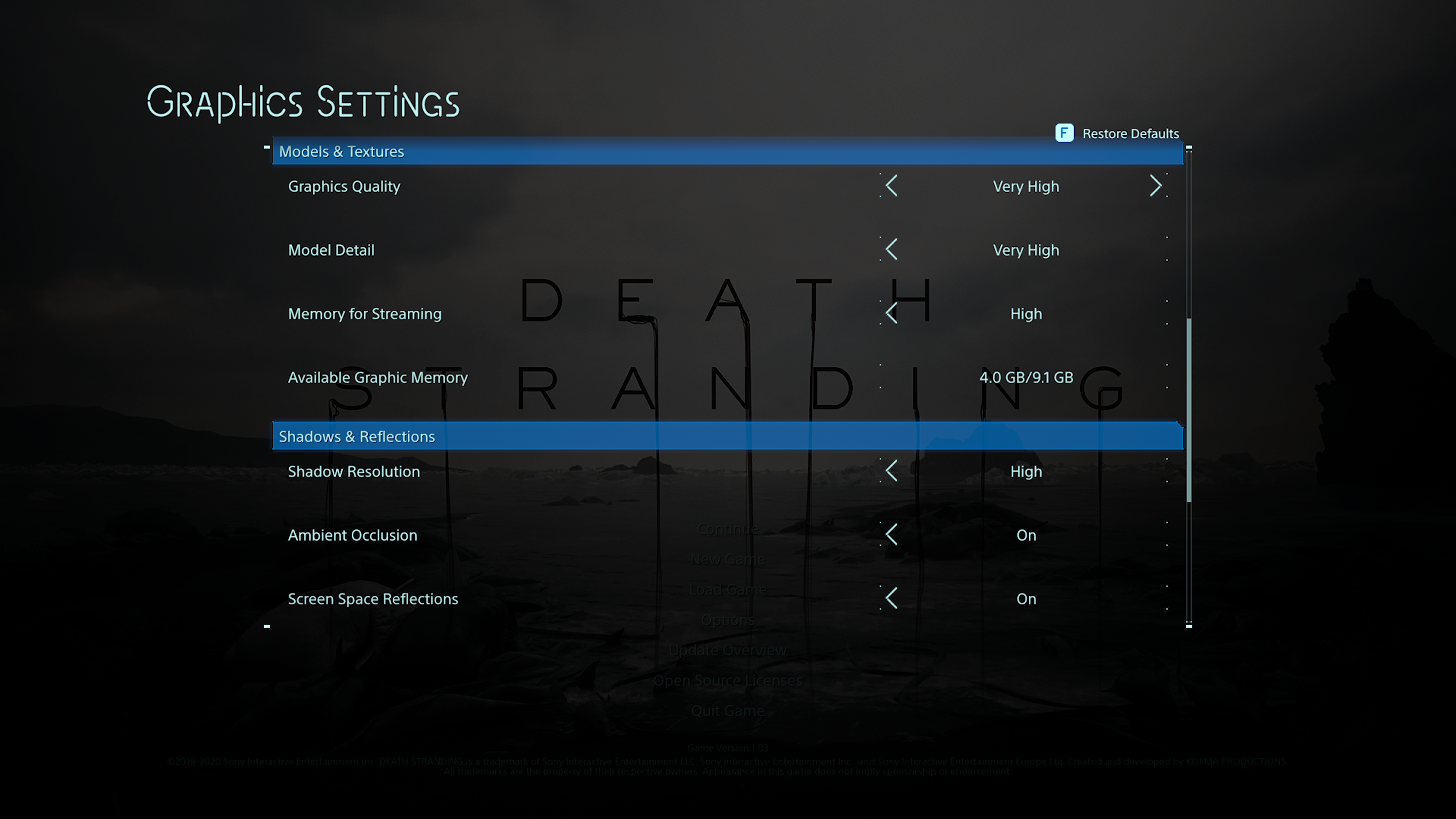Viewport: 1456px width, 819px height.
Task: Select the Shadow Resolution High value
Action: (x=1026, y=472)
